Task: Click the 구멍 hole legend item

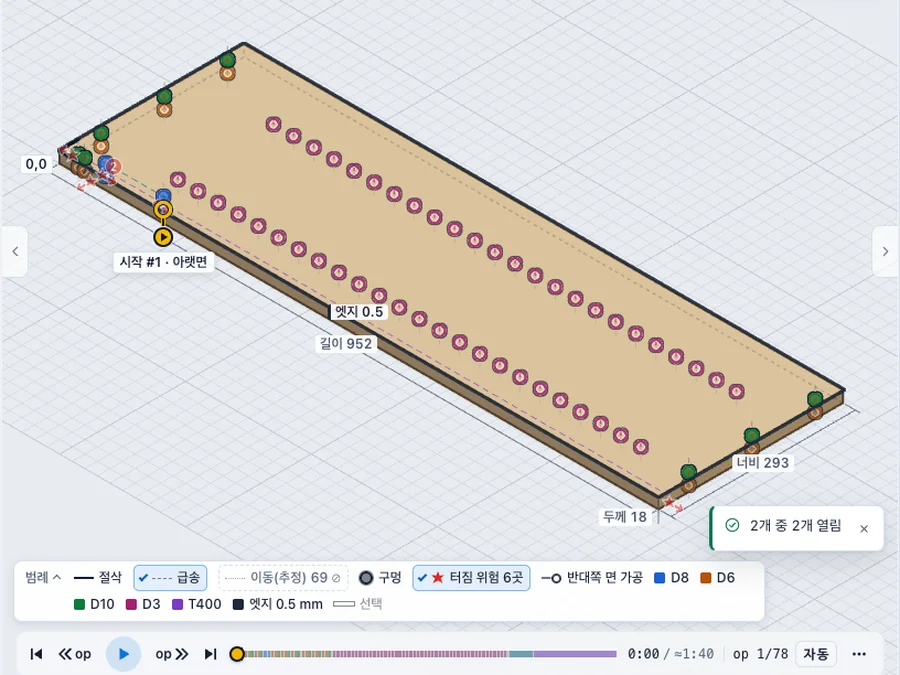Action: pyautogui.click(x=380, y=577)
